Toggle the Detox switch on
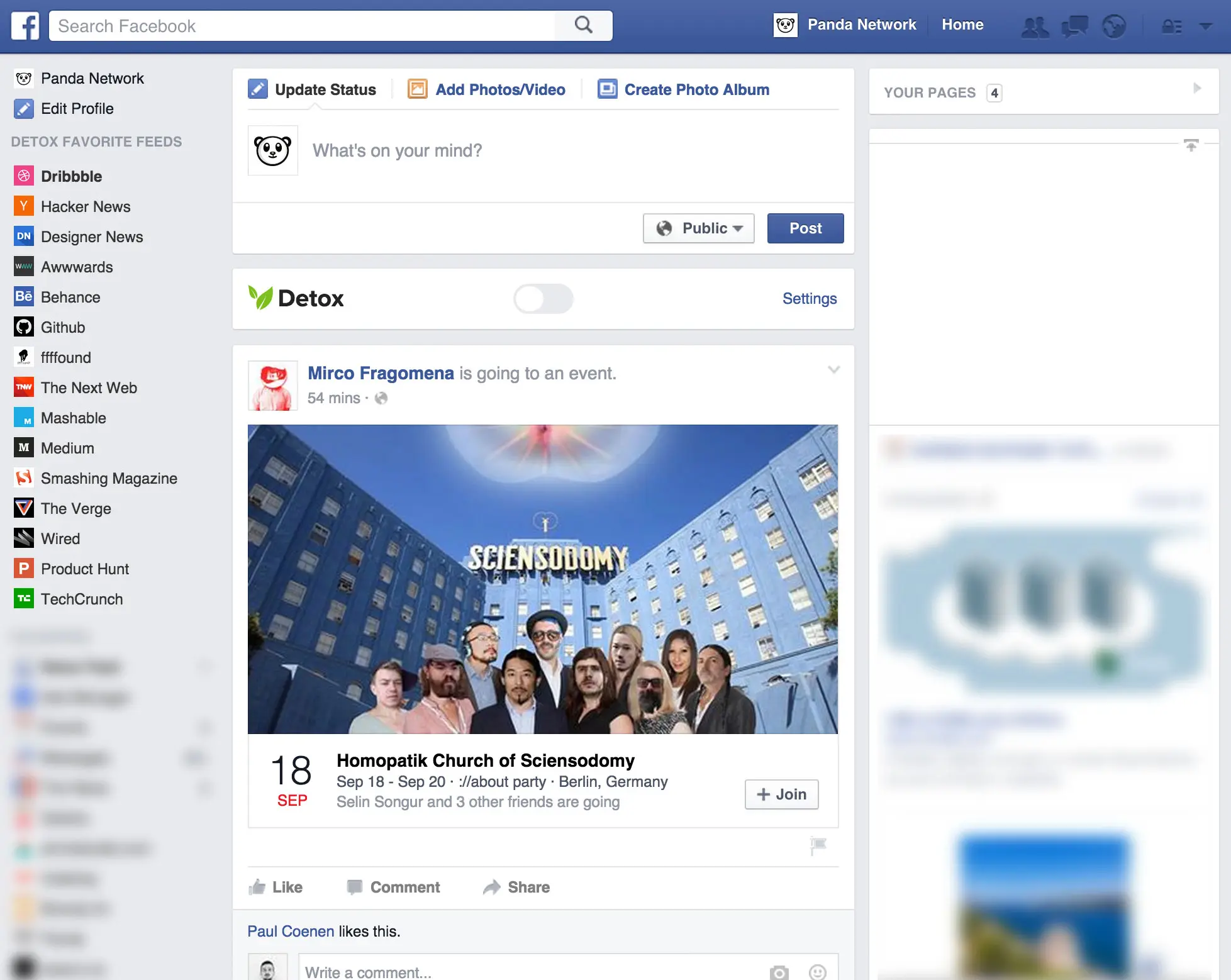The width and height of the screenshot is (1231, 980). pyautogui.click(x=543, y=299)
